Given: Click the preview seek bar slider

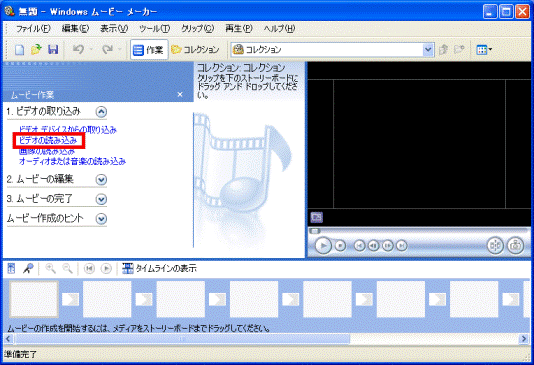Looking at the screenshot, I should [315, 231].
